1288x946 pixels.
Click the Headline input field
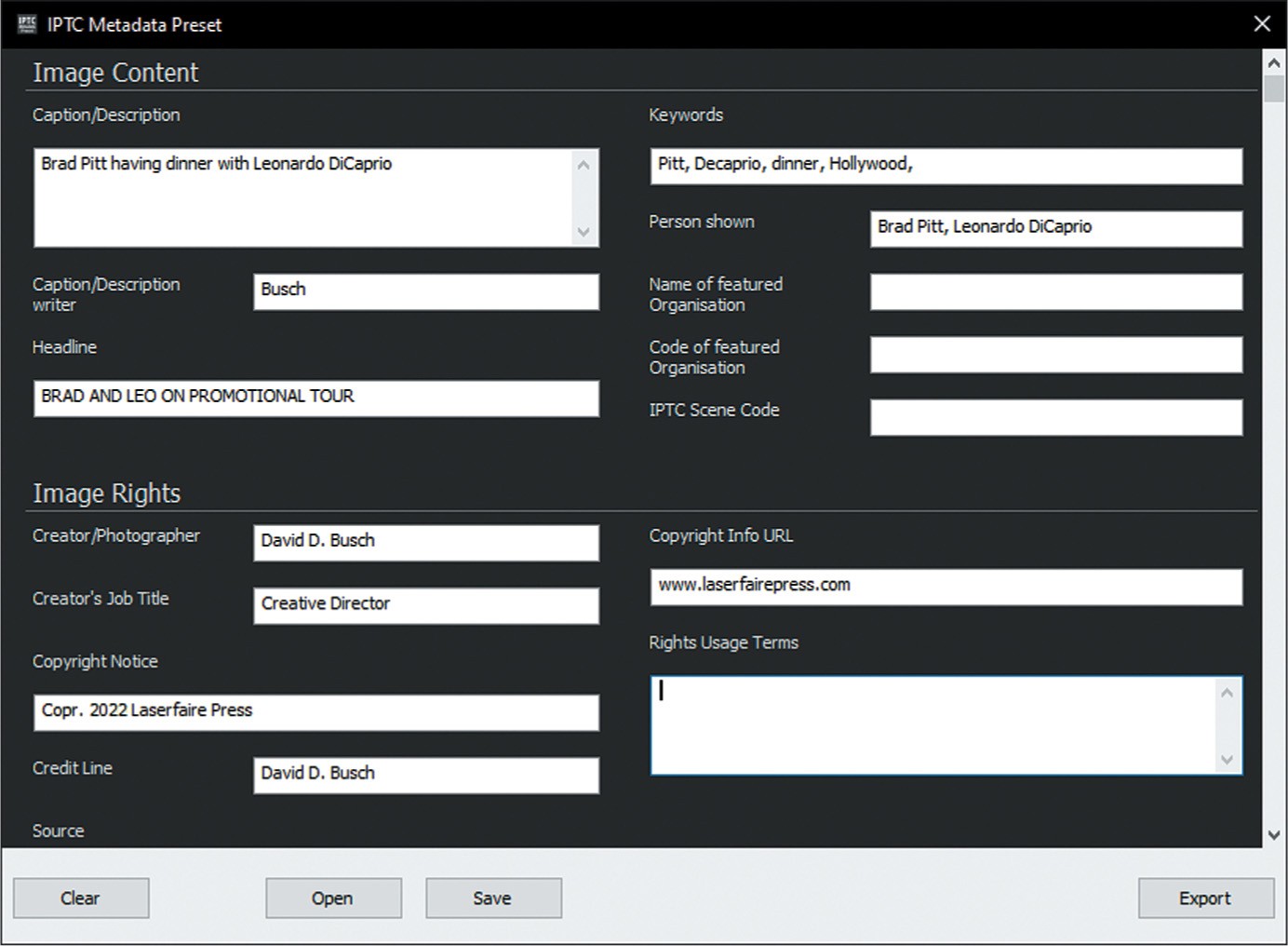(315, 399)
